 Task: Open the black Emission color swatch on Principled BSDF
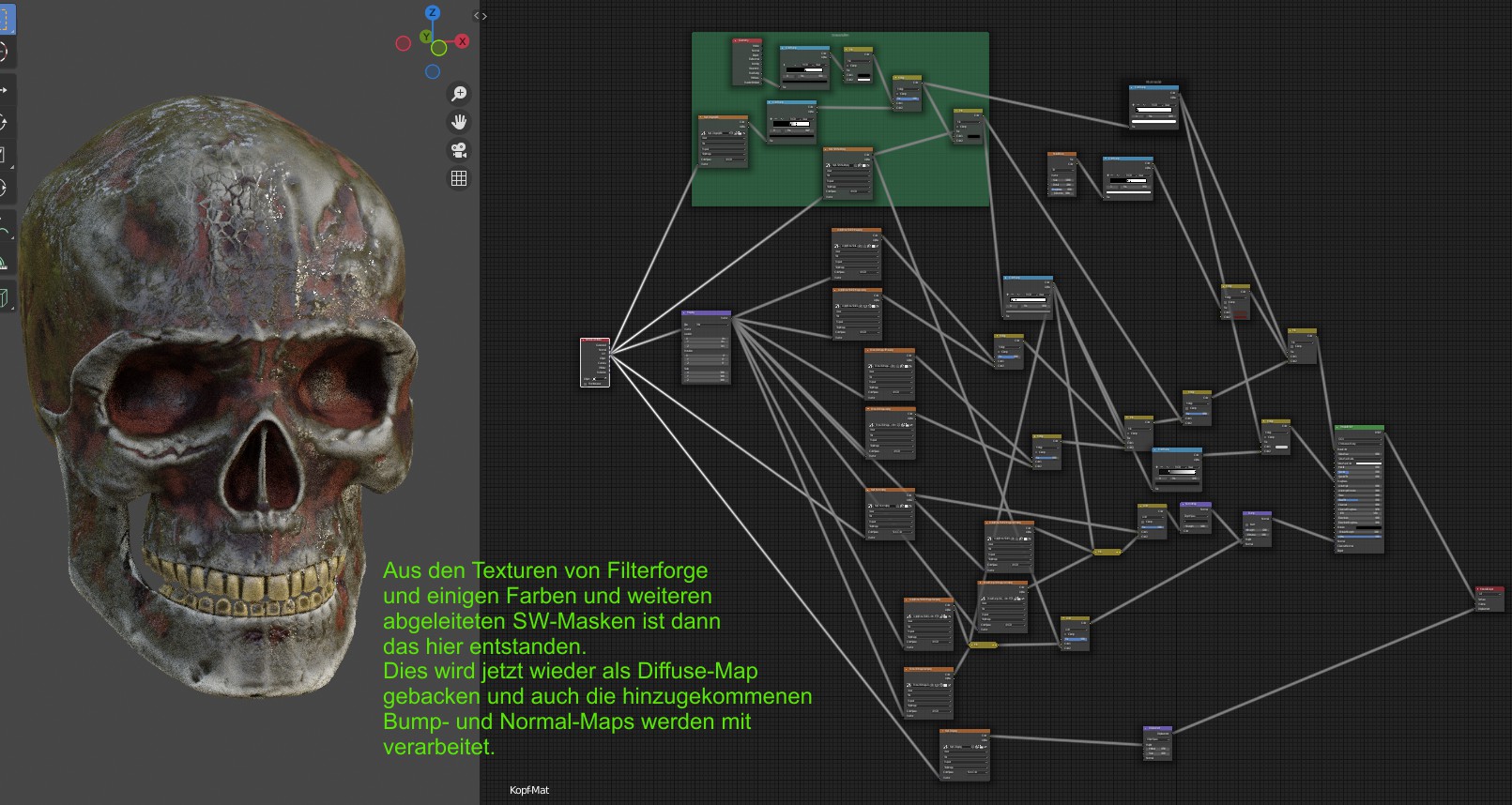[1369, 528]
